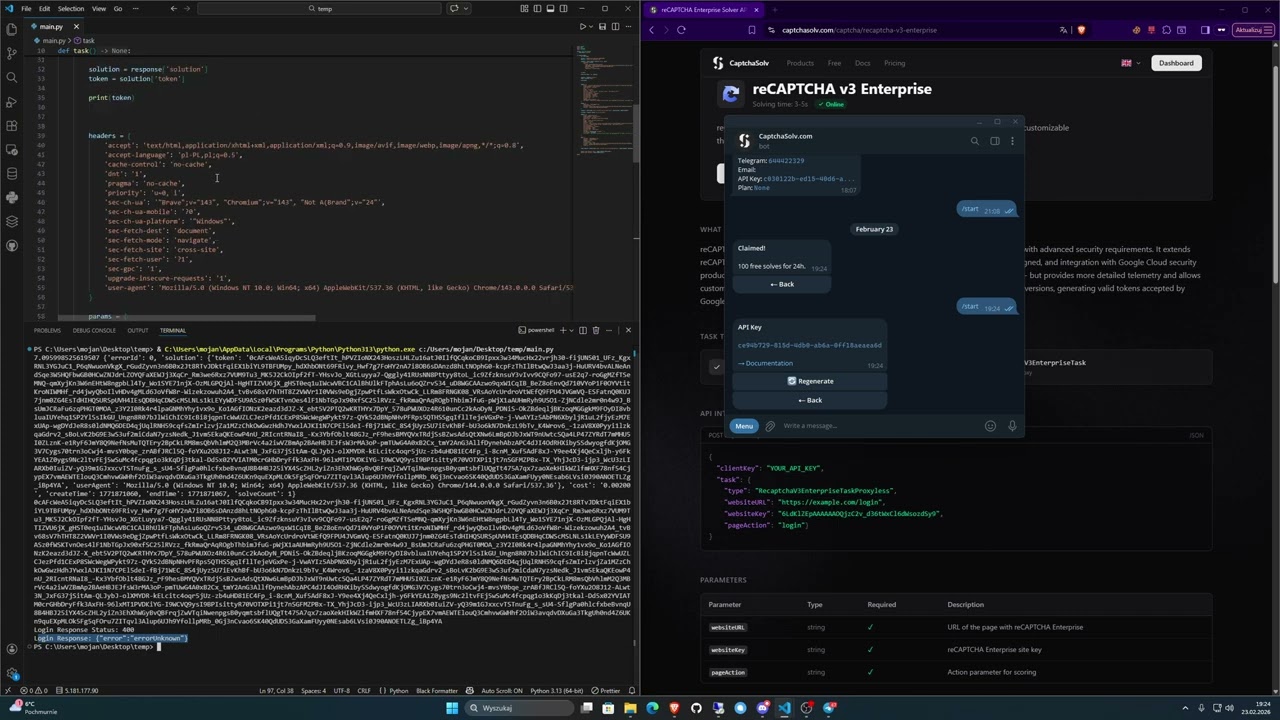Viewport: 1280px width, 720px height.
Task: Open Telegram chat three-dot menu
Action: pyautogui.click(x=1012, y=141)
